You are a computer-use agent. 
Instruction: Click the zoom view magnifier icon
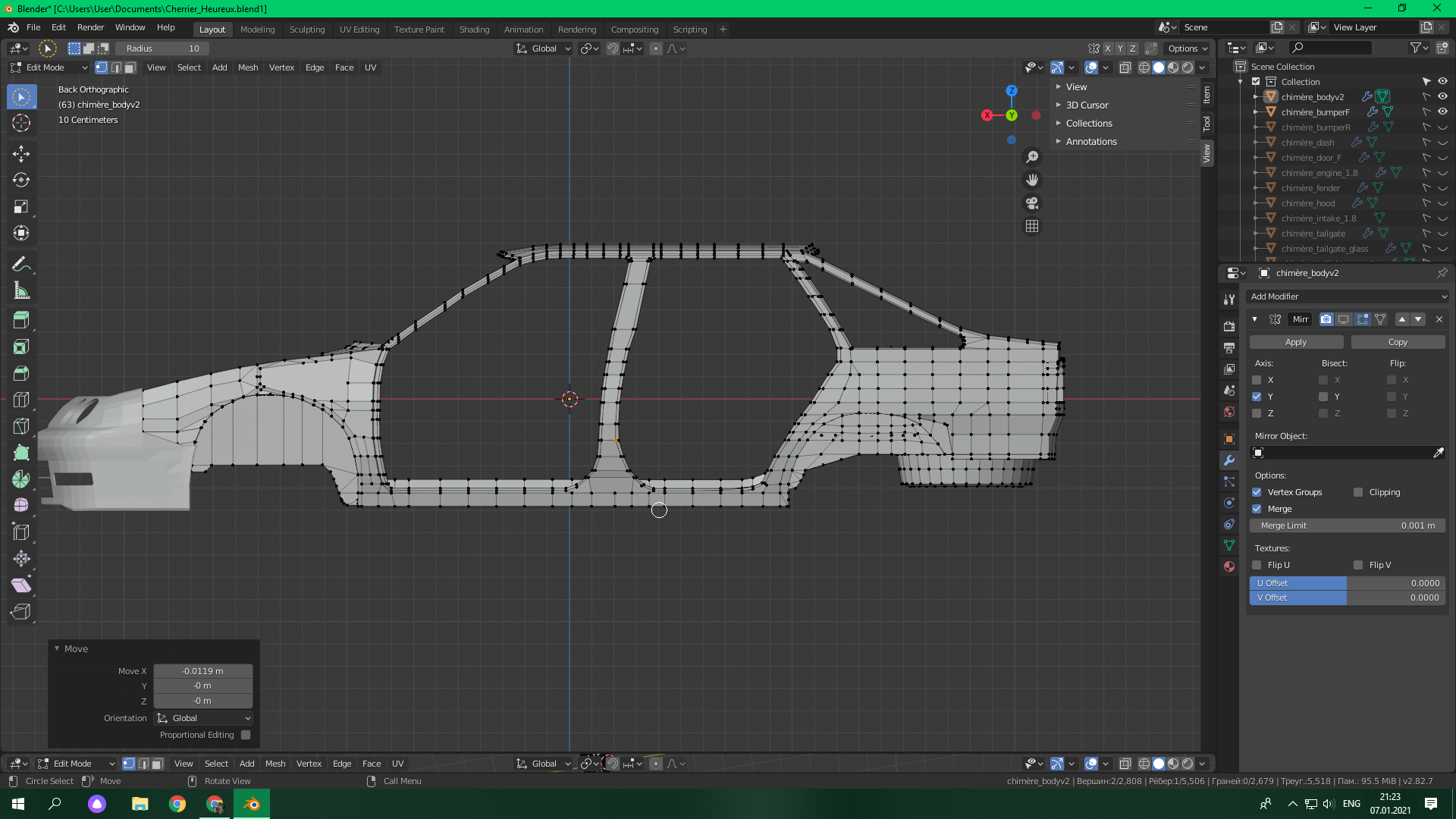pos(1032,157)
